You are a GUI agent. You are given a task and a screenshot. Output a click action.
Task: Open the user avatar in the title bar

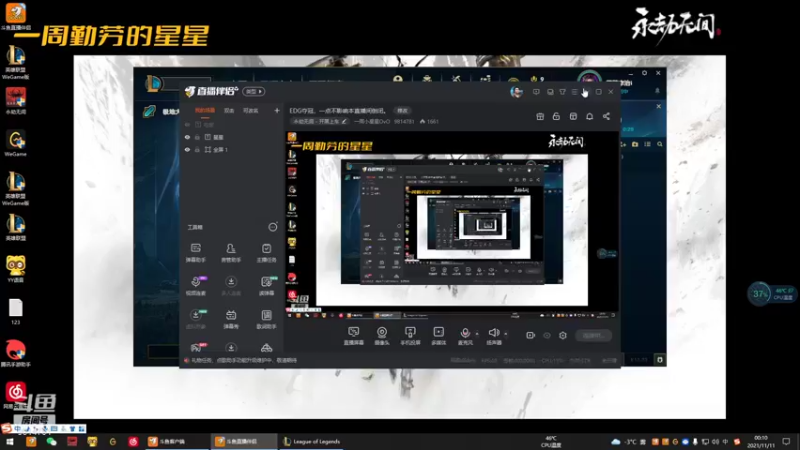(x=516, y=92)
